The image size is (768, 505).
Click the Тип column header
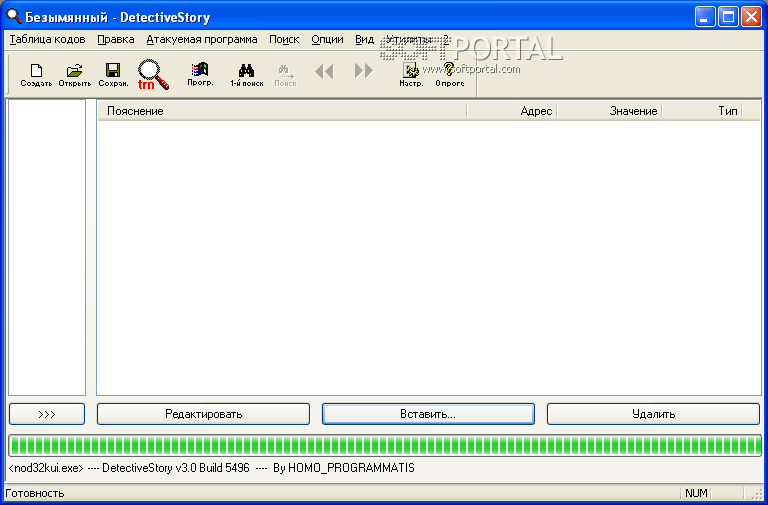coord(702,111)
